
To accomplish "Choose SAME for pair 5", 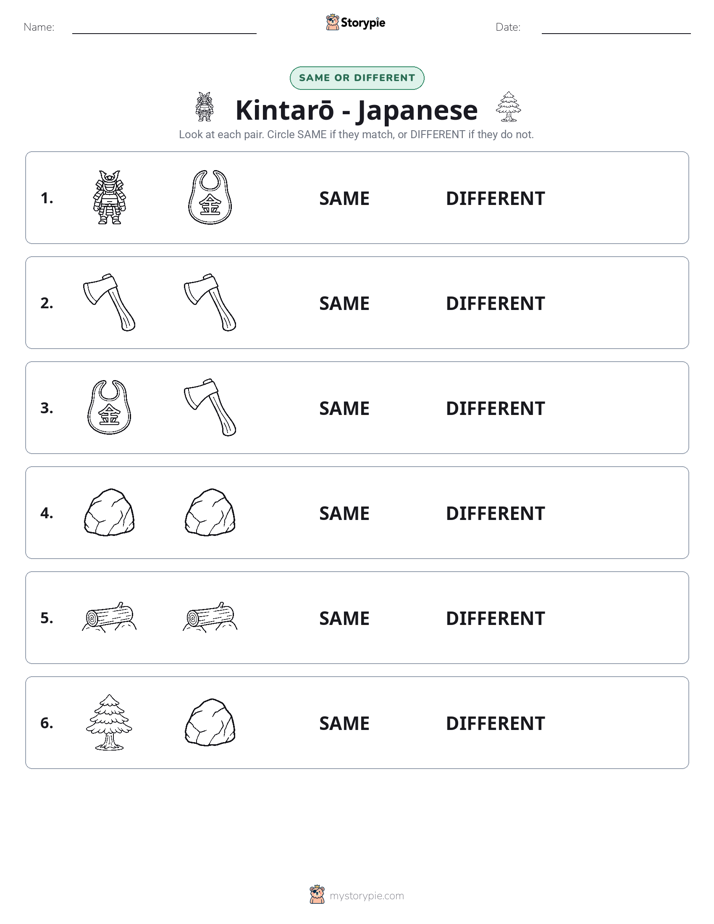I will pyautogui.click(x=344, y=618).
